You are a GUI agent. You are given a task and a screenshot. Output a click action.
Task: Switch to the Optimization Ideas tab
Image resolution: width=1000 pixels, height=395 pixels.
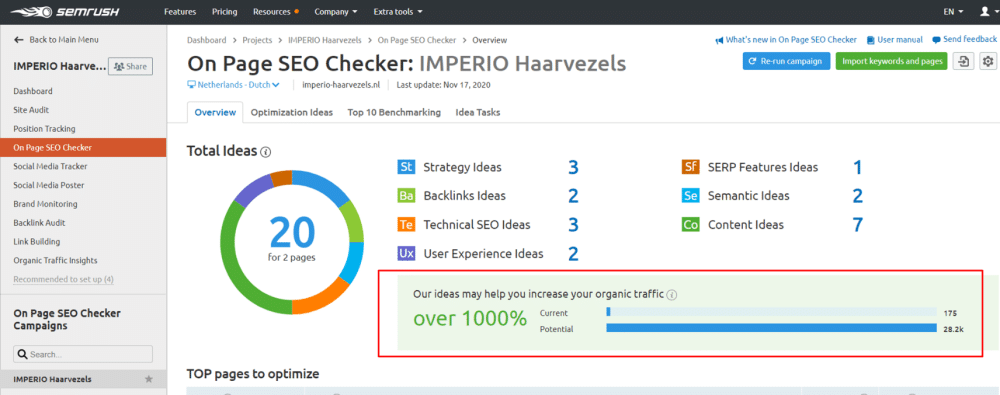point(291,112)
